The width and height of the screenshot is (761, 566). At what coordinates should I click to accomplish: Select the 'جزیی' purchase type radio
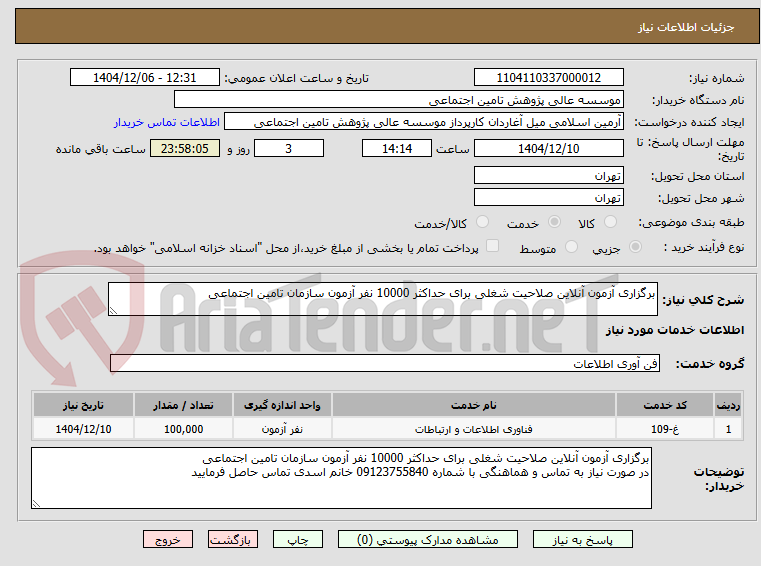pos(635,247)
